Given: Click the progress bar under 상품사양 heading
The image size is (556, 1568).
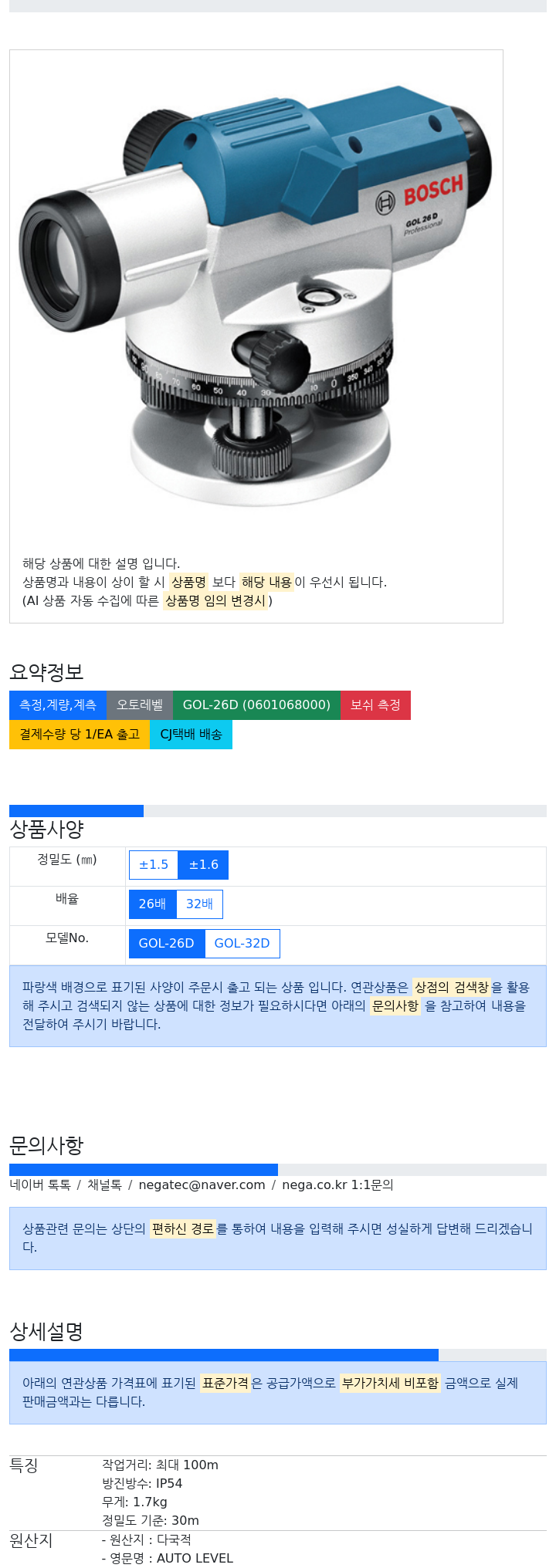Looking at the screenshot, I should point(278,811).
